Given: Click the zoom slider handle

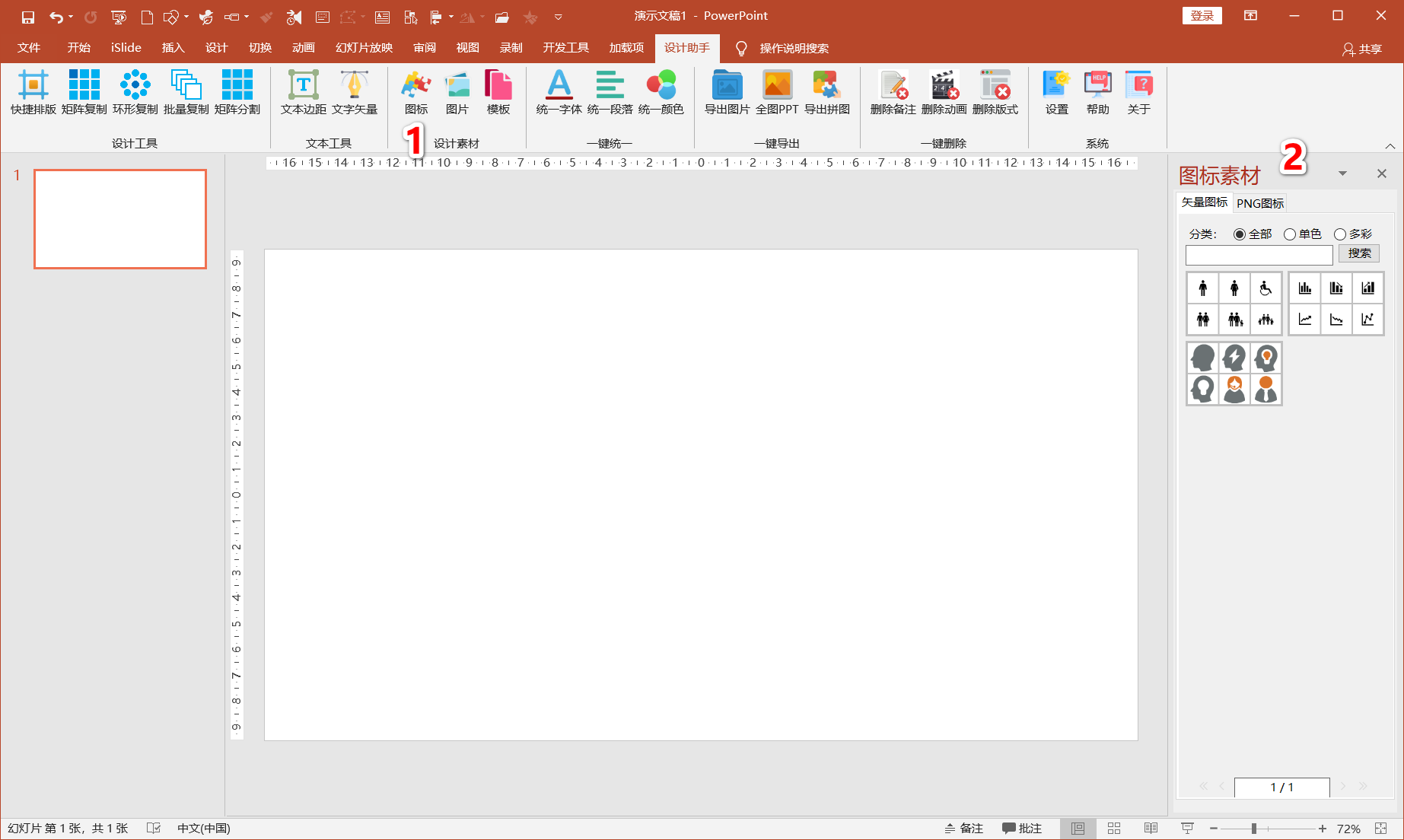Looking at the screenshot, I should [x=1254, y=829].
